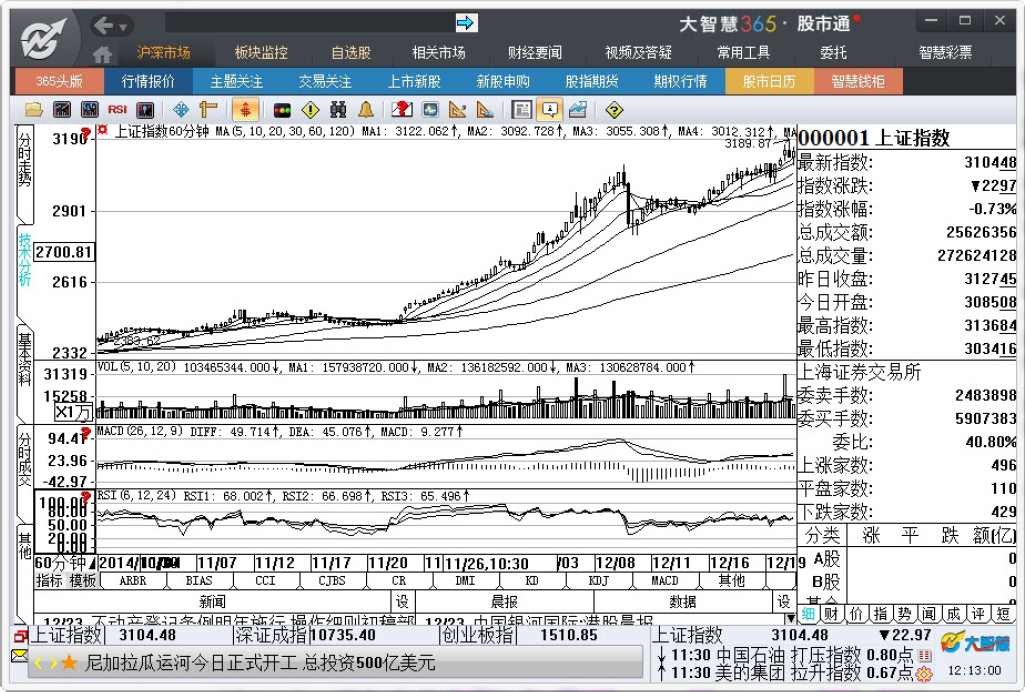Open the 委托 menu

[833, 52]
